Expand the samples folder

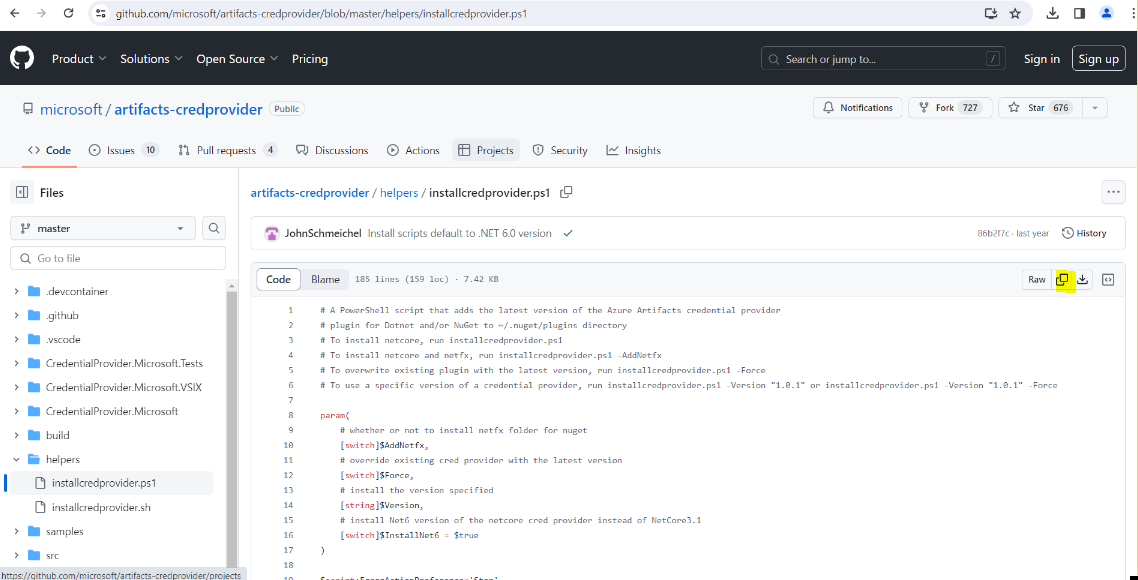click(17, 531)
